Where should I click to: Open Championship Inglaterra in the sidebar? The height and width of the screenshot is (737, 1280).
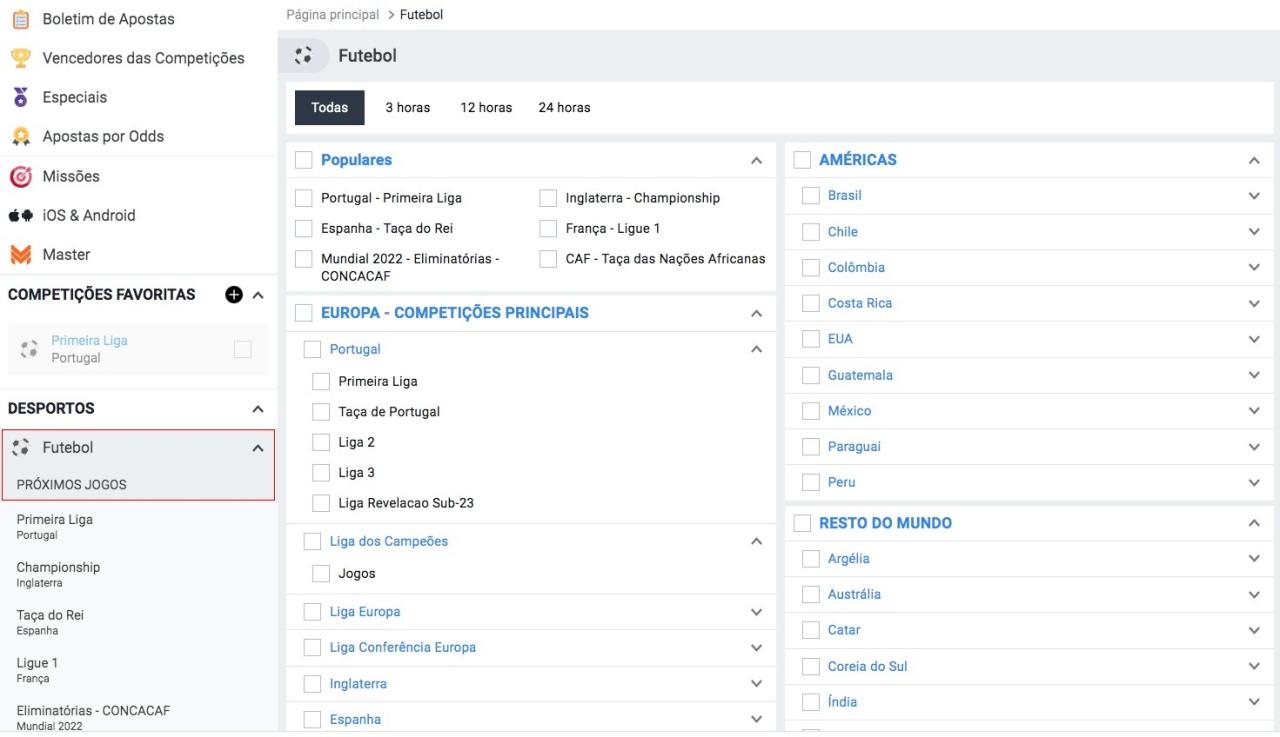[x=58, y=574]
